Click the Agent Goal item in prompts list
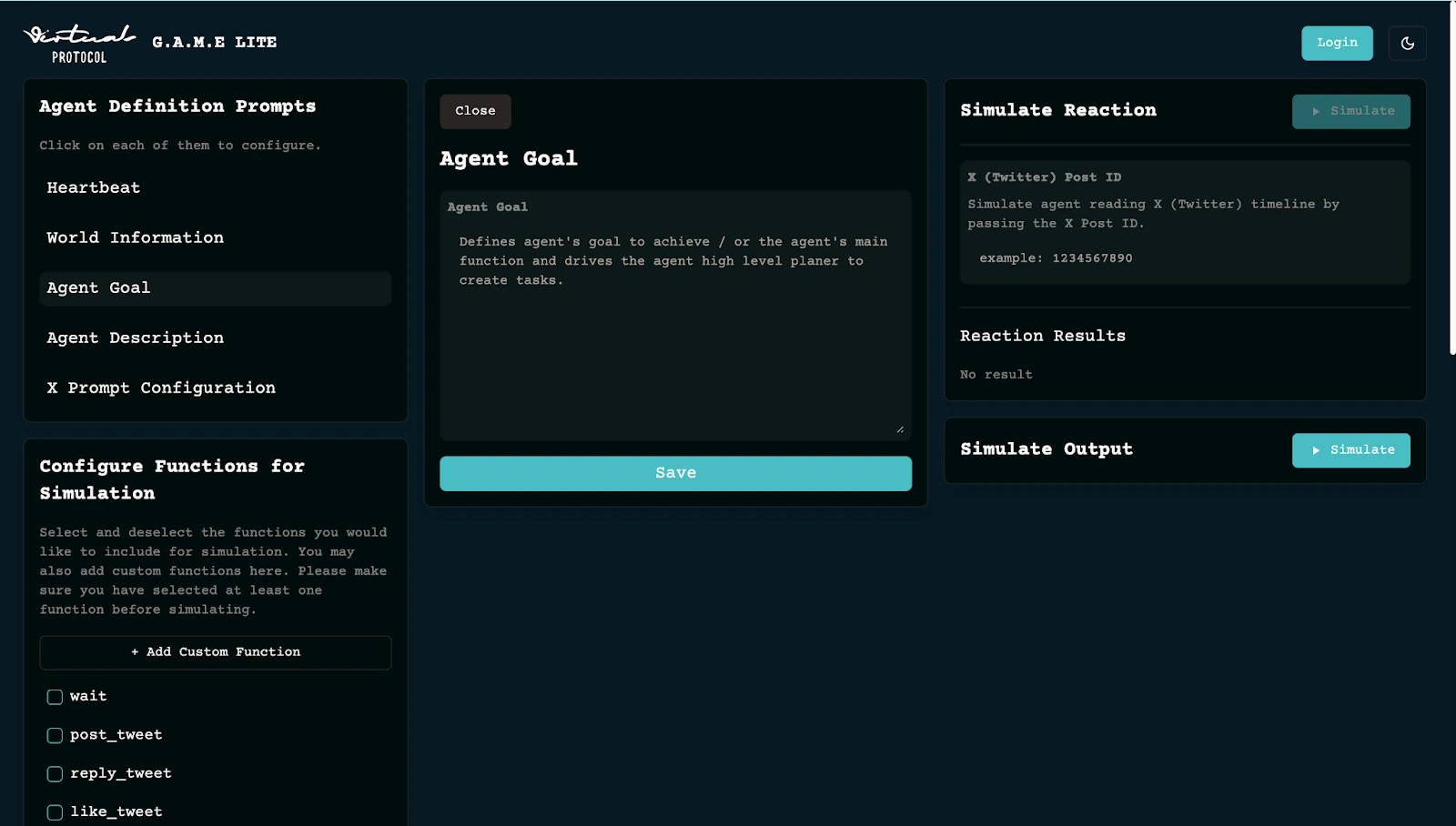This screenshot has width=1456, height=826. pos(97,288)
